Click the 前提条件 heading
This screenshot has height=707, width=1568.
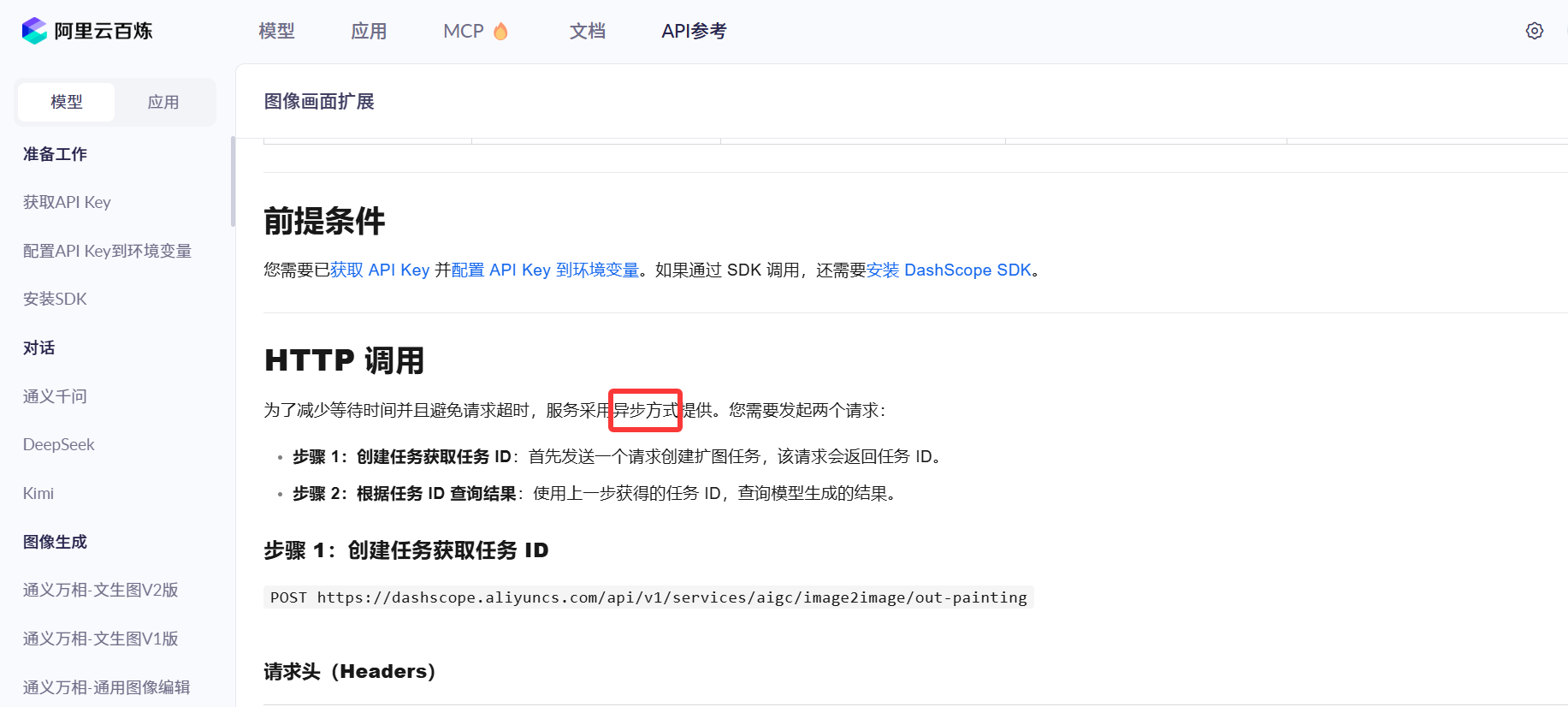pyautogui.click(x=324, y=221)
